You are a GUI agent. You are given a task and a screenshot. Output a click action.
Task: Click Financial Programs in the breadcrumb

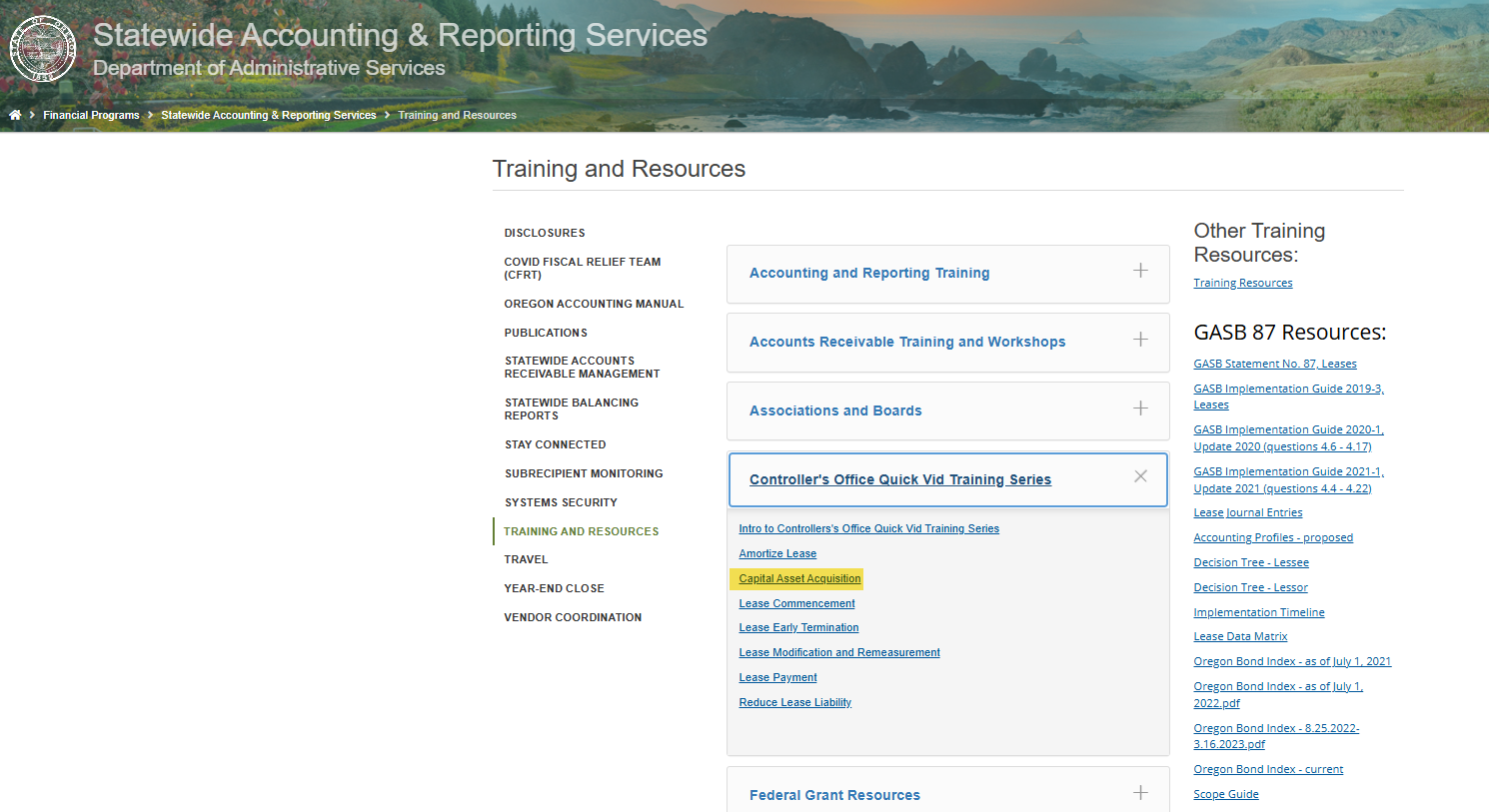[91, 115]
